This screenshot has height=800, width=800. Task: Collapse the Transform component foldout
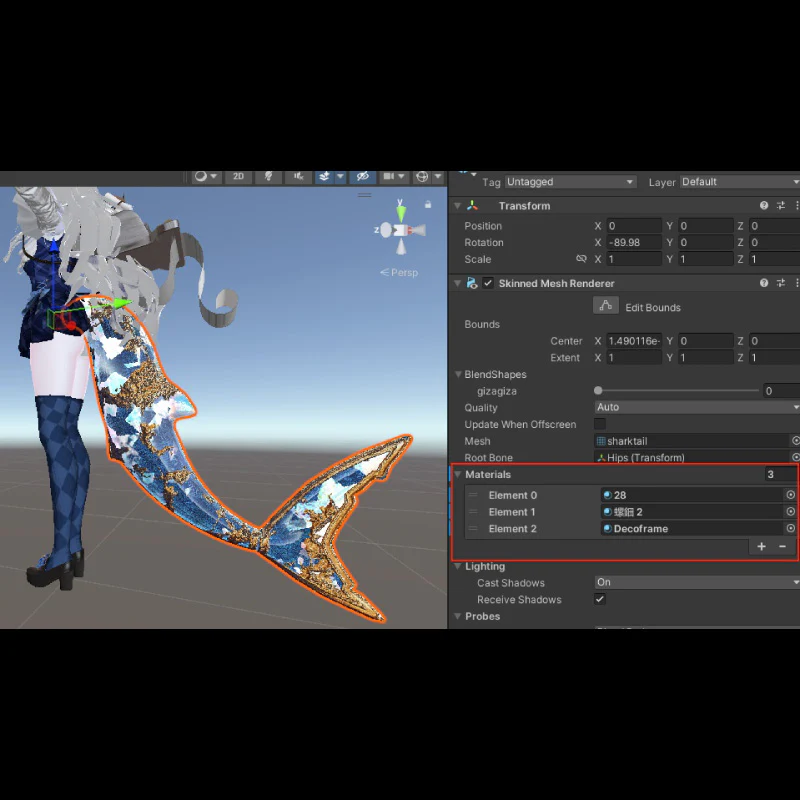[458, 206]
